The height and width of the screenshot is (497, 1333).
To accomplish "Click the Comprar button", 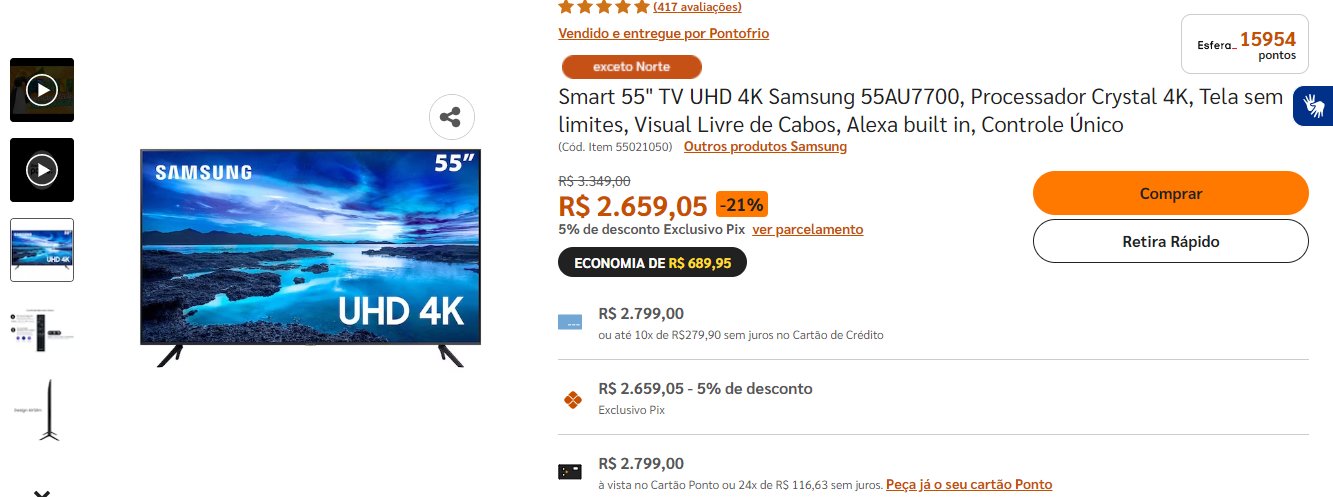I will [x=1170, y=193].
